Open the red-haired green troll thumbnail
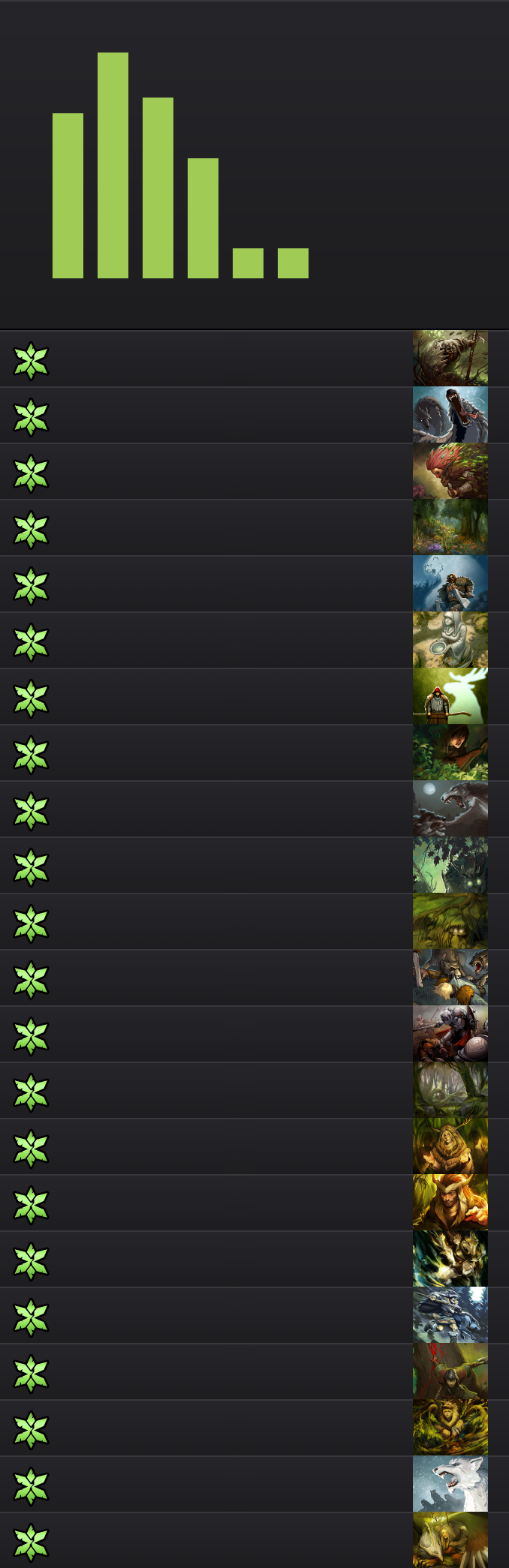This screenshot has width=509, height=1568. pos(450,471)
